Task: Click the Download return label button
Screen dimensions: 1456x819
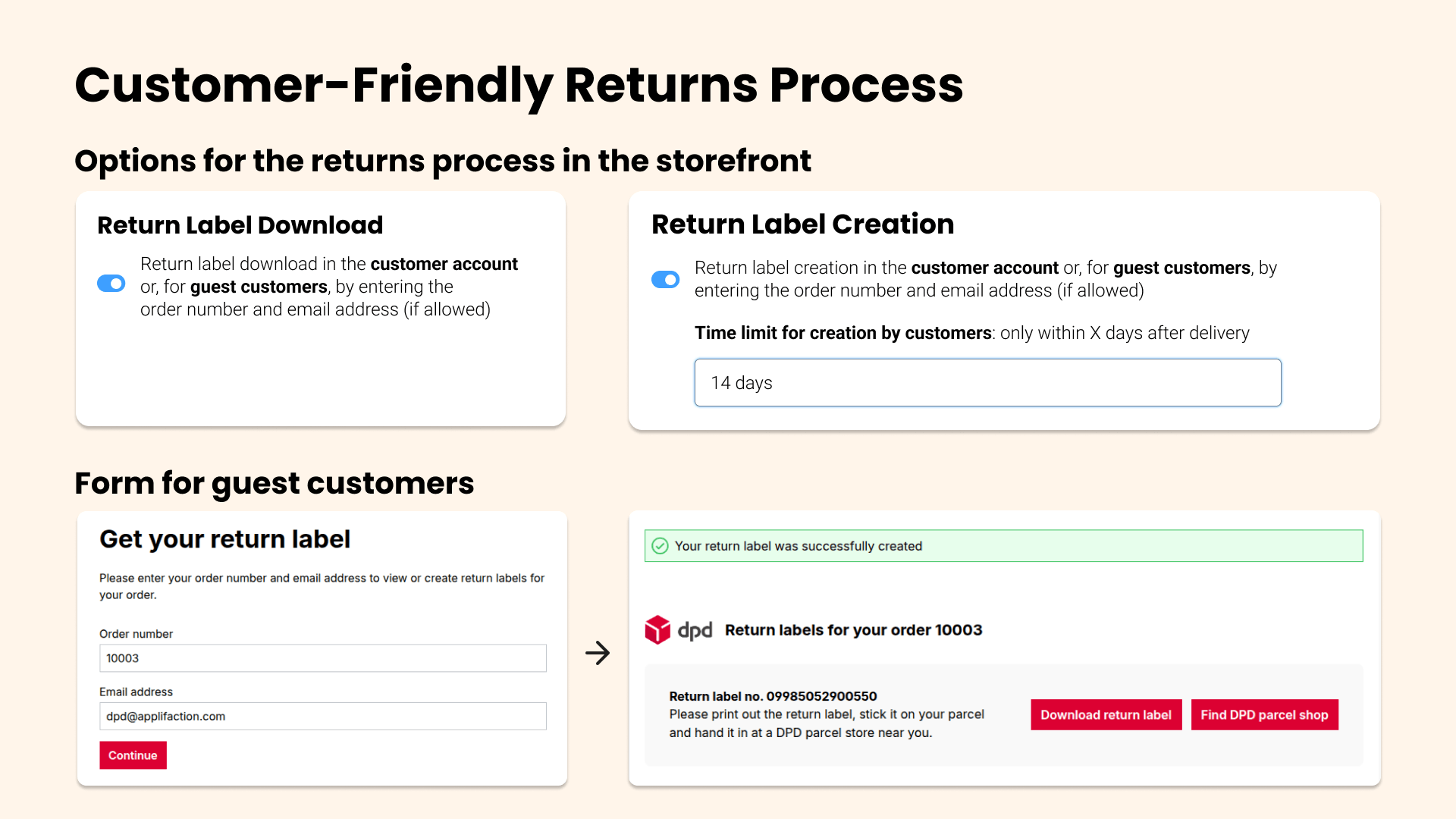Action: [x=1106, y=714]
